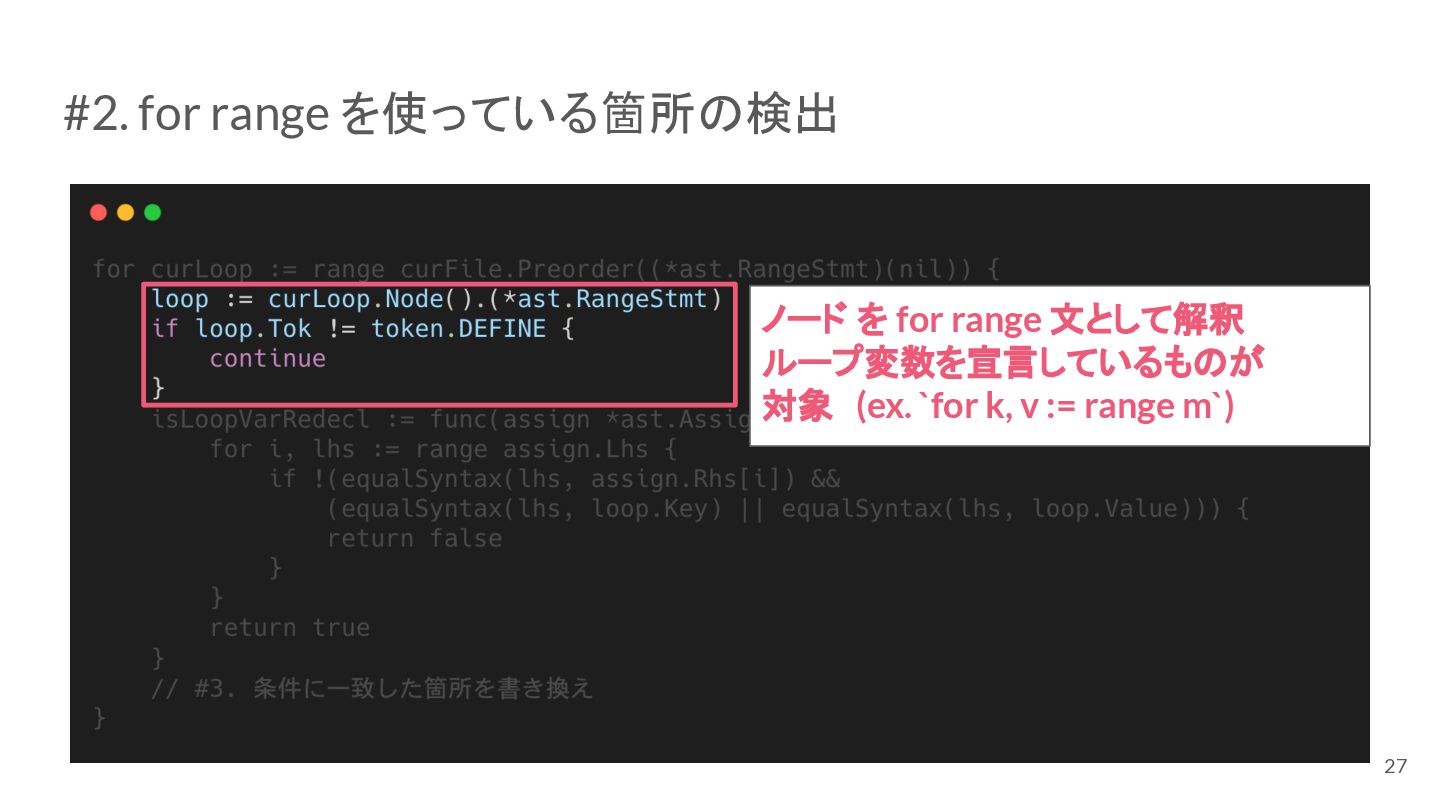Screen dimensions: 1440x810
Task: Click the highlighted line loop := curLoop.Node()
Action: point(437,299)
